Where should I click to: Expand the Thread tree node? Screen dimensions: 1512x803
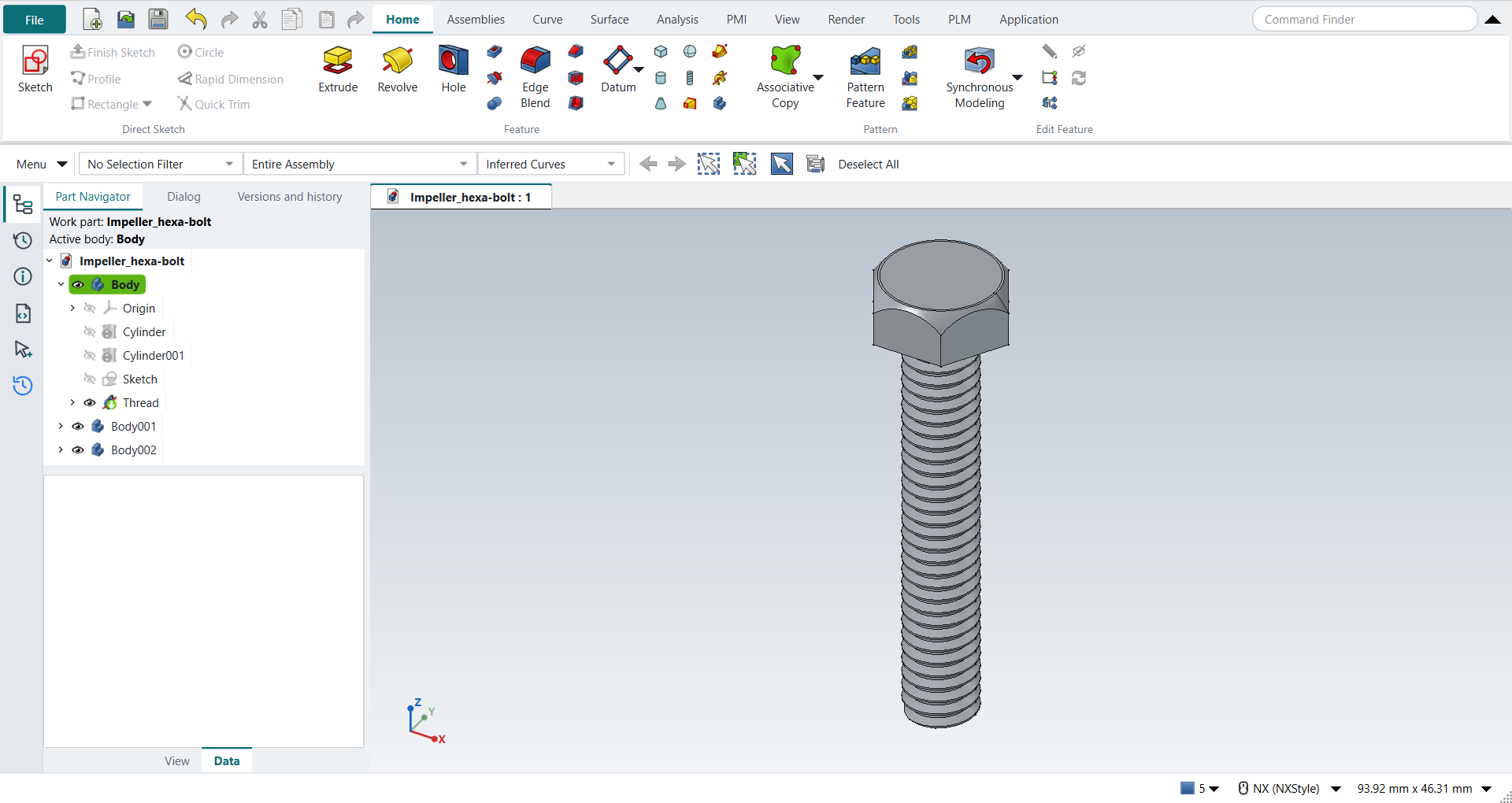tap(72, 403)
